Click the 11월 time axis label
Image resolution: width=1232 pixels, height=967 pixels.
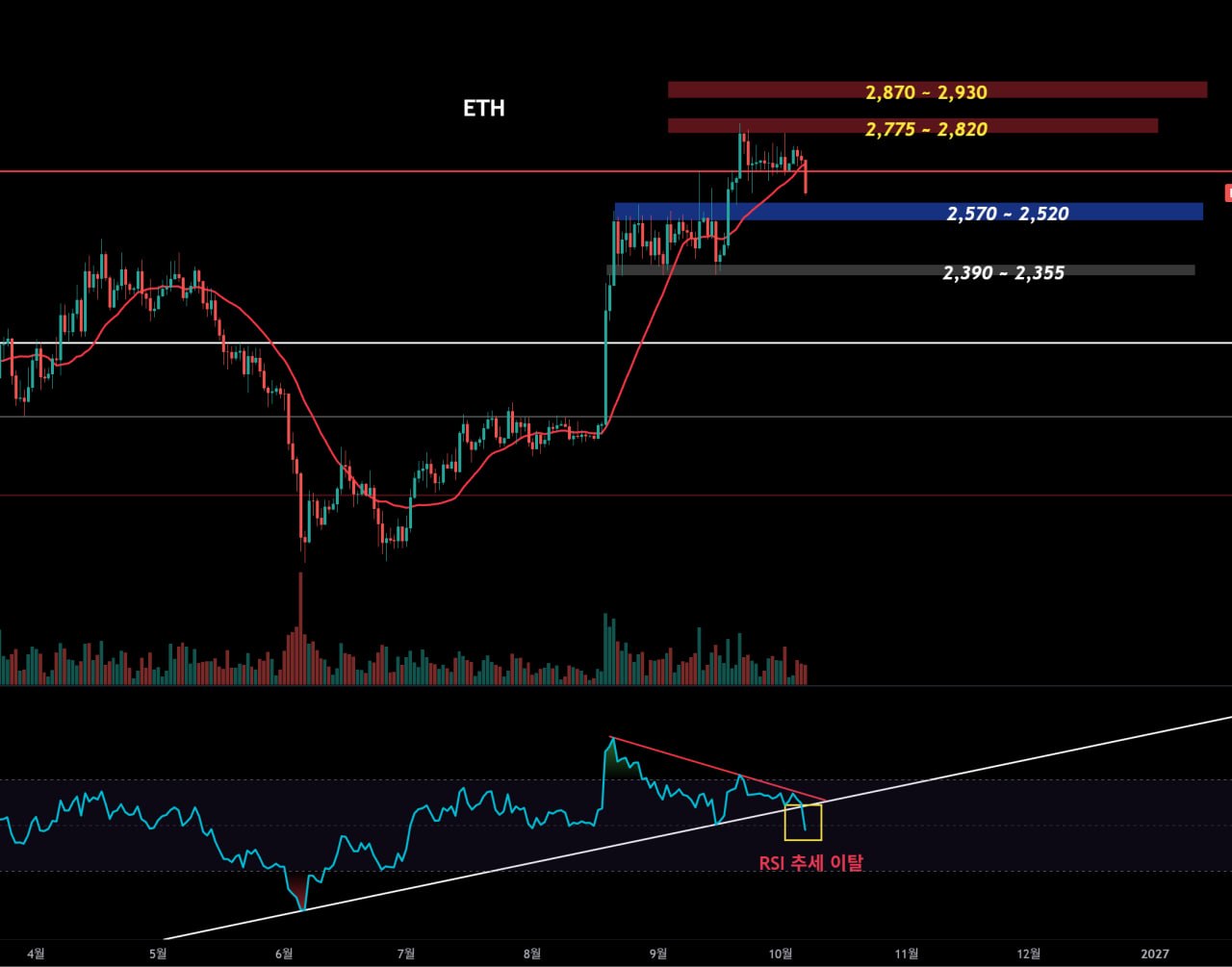pos(907,954)
